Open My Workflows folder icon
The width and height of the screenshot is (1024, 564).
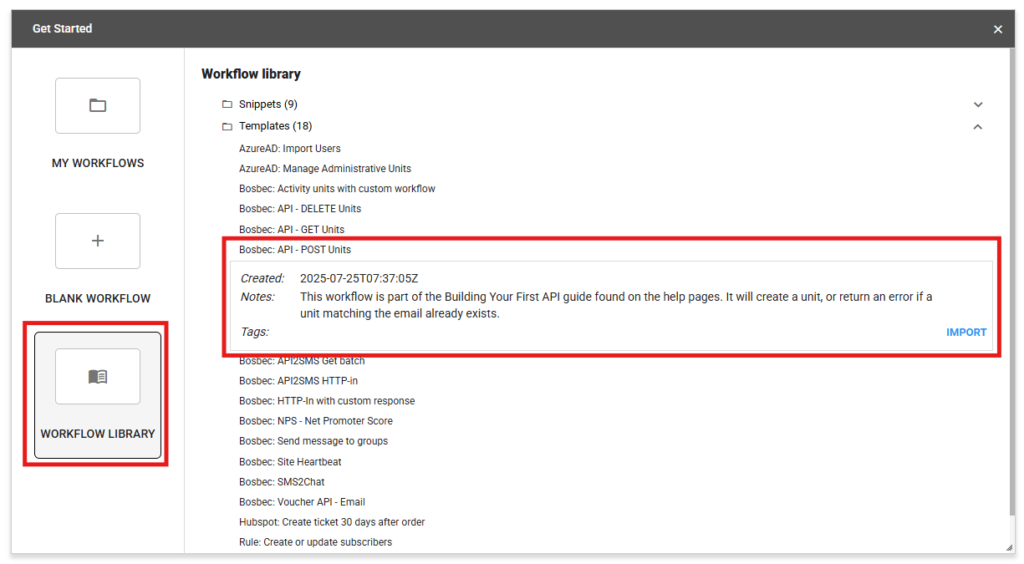(97, 106)
